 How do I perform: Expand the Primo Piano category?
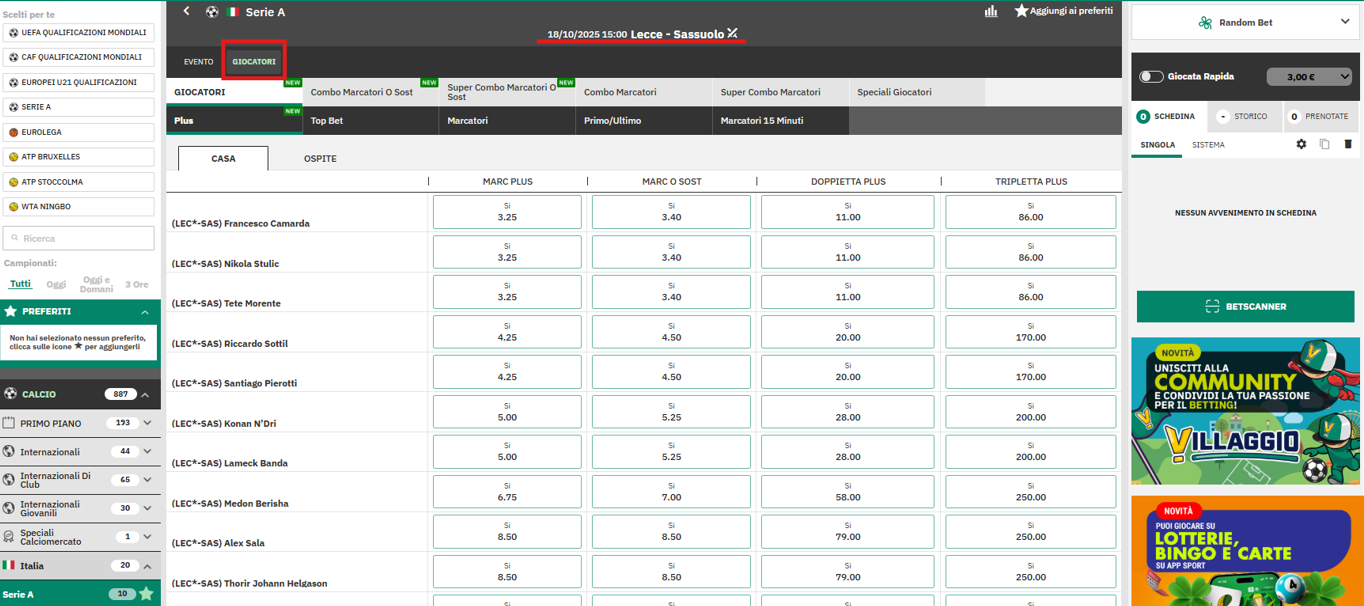point(147,423)
